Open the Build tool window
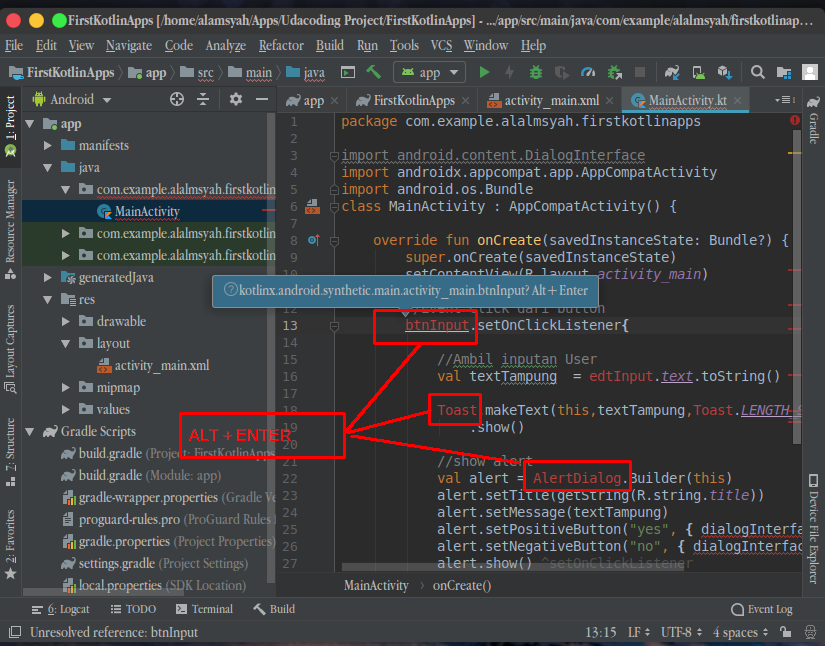Image resolution: width=825 pixels, height=646 pixels. tap(274, 609)
